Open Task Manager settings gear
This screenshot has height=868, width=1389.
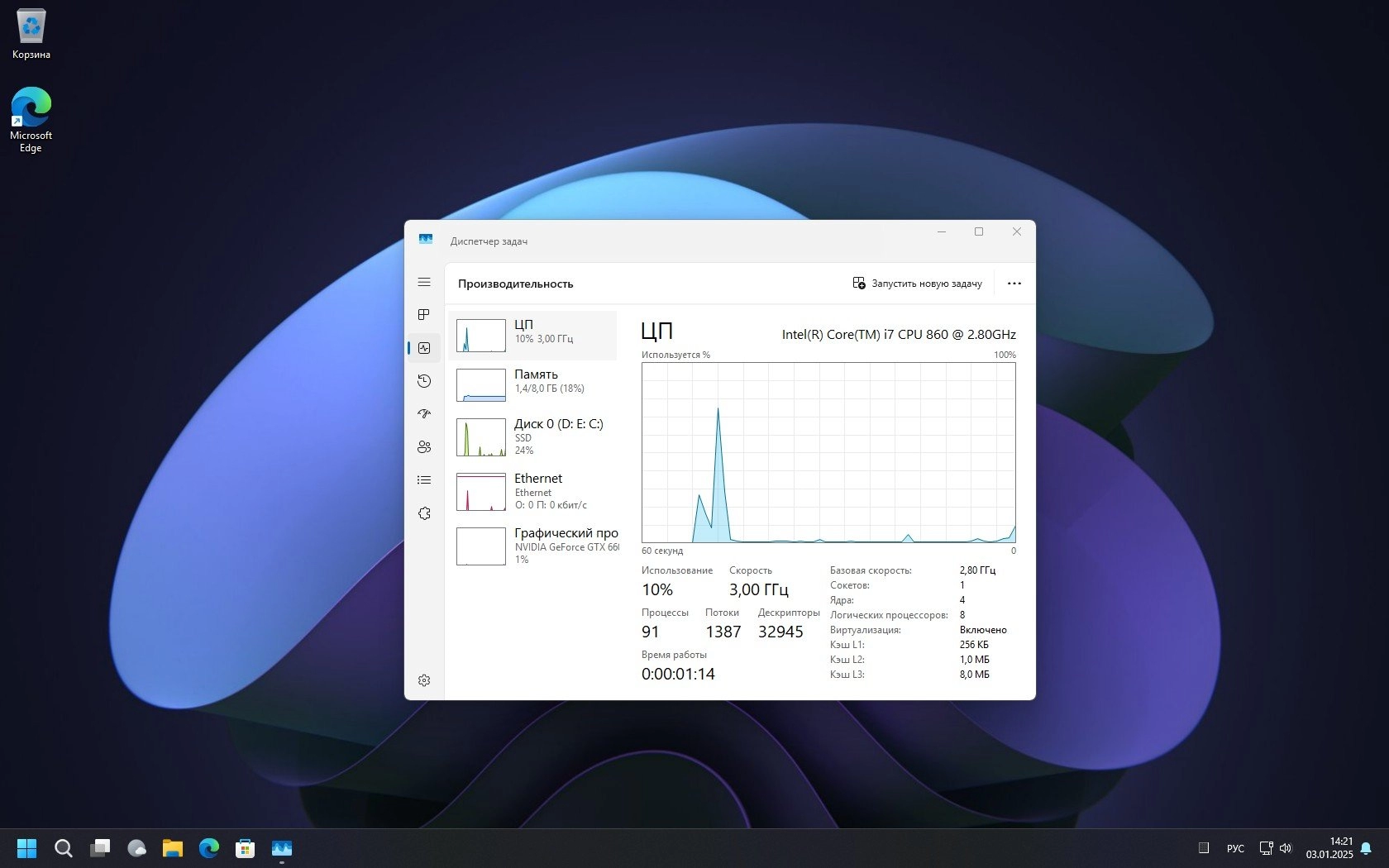(x=424, y=680)
